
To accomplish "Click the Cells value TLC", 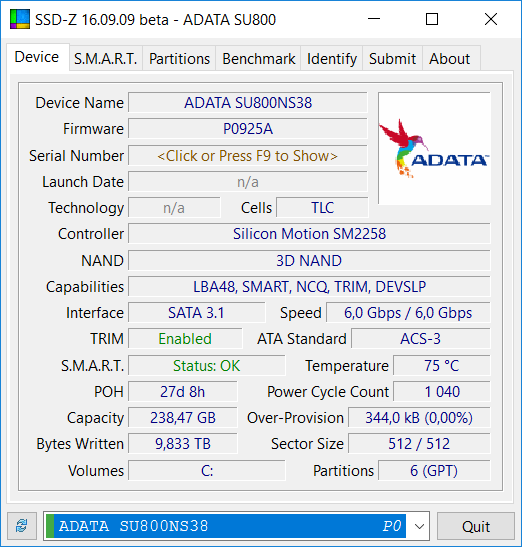I will click(322, 208).
